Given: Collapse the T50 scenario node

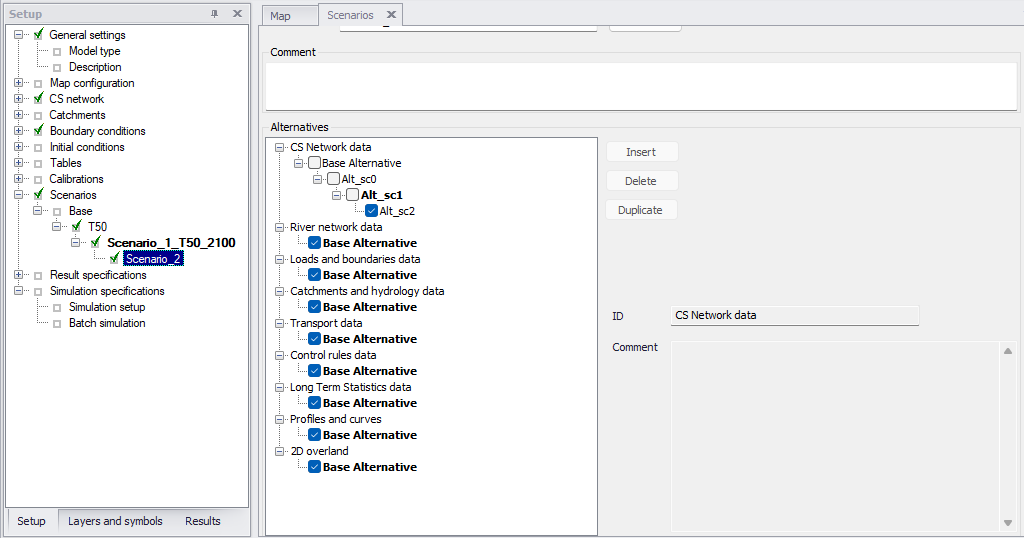Looking at the screenshot, I should pyautogui.click(x=57, y=227).
